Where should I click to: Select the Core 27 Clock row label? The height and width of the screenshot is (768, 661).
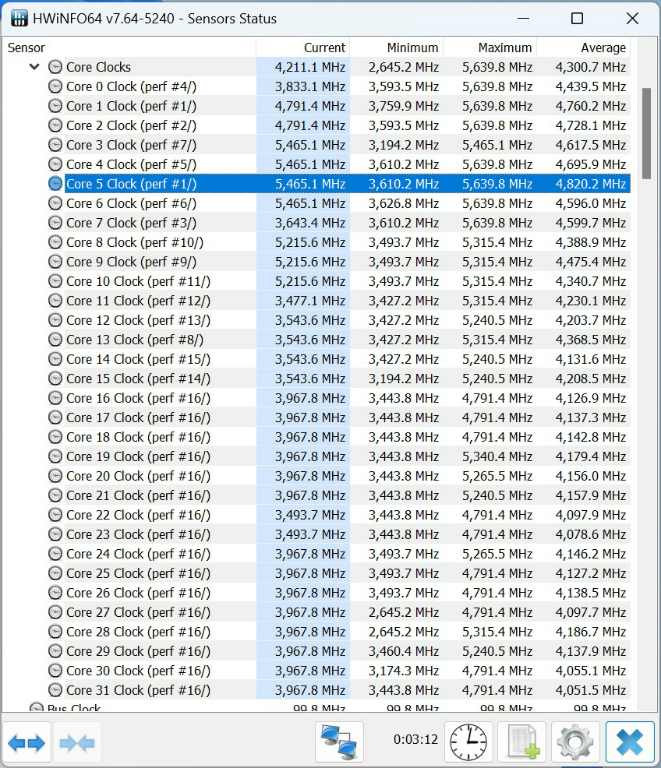click(138, 612)
